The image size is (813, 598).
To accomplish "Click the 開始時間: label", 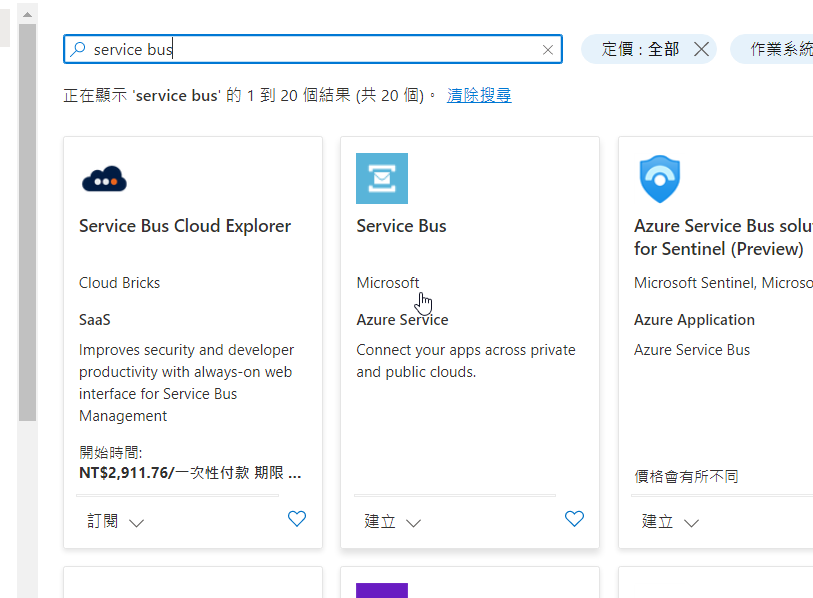I will 110,452.
